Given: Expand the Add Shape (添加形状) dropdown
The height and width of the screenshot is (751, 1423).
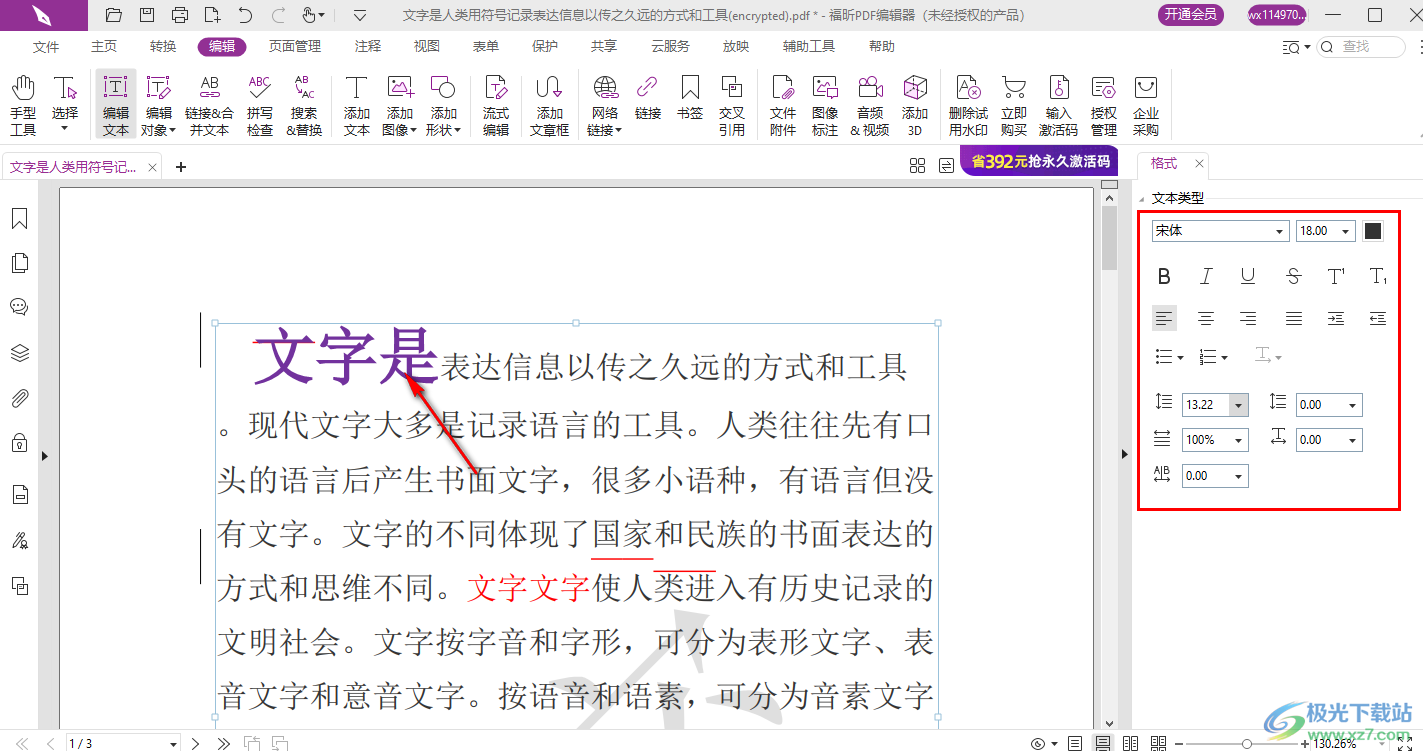Looking at the screenshot, I should point(458,130).
